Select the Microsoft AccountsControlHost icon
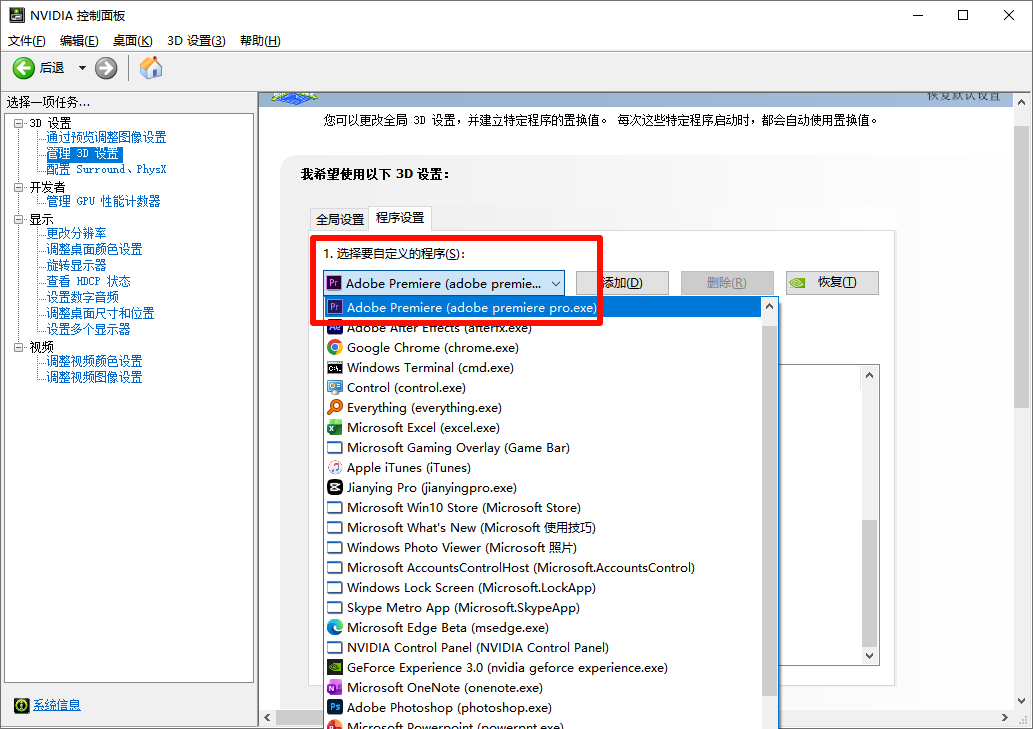The width and height of the screenshot is (1033, 729). (x=335, y=568)
